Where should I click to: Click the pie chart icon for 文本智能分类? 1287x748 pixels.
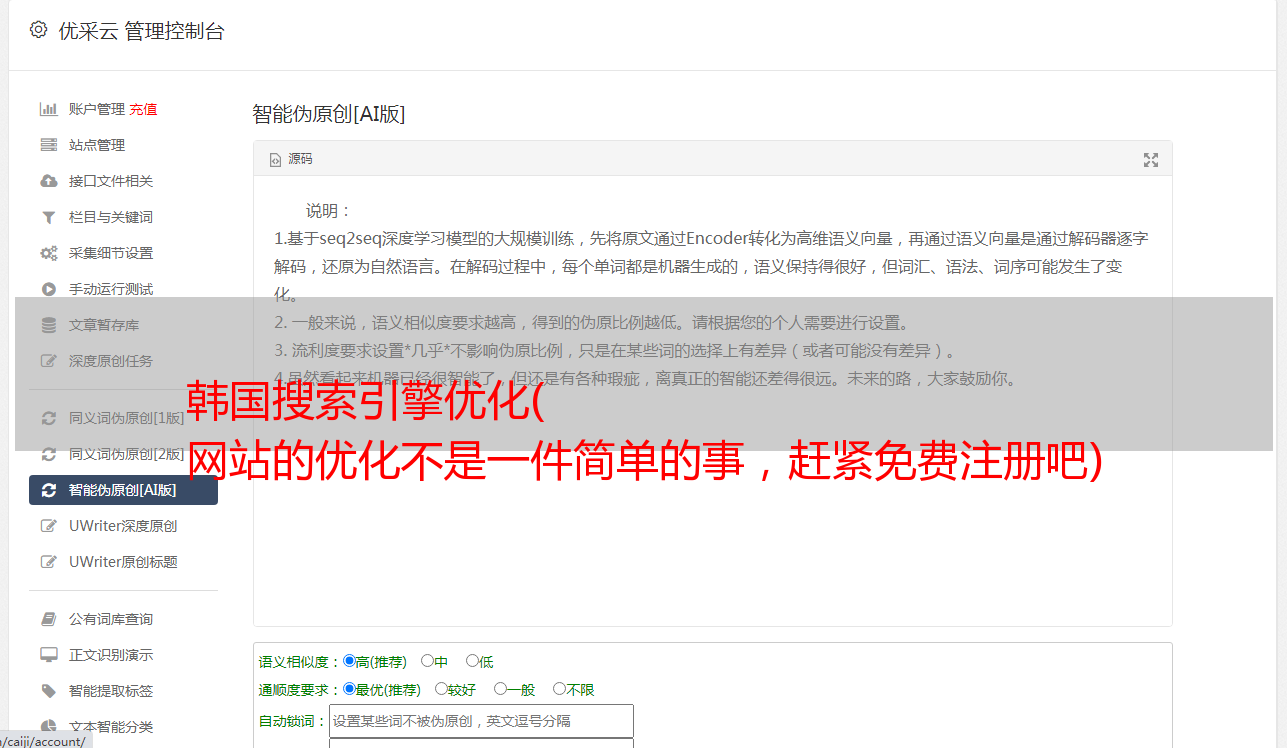[48, 727]
